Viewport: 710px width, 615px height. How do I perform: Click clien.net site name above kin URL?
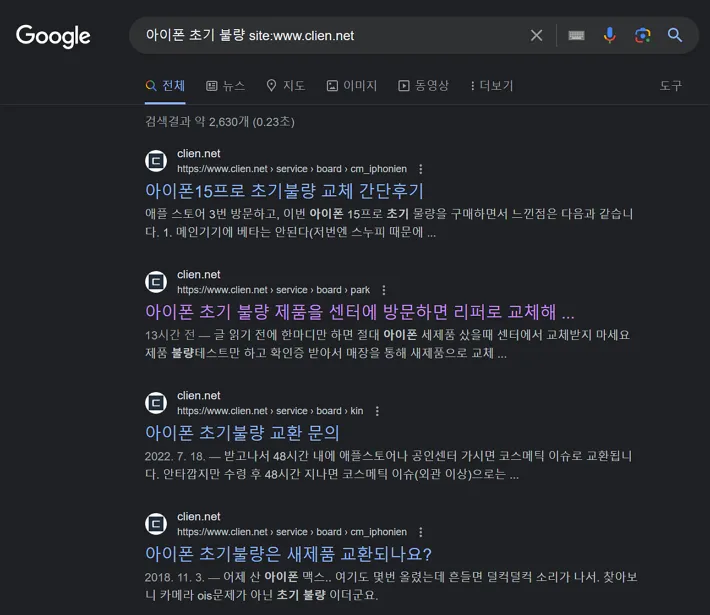(199, 395)
